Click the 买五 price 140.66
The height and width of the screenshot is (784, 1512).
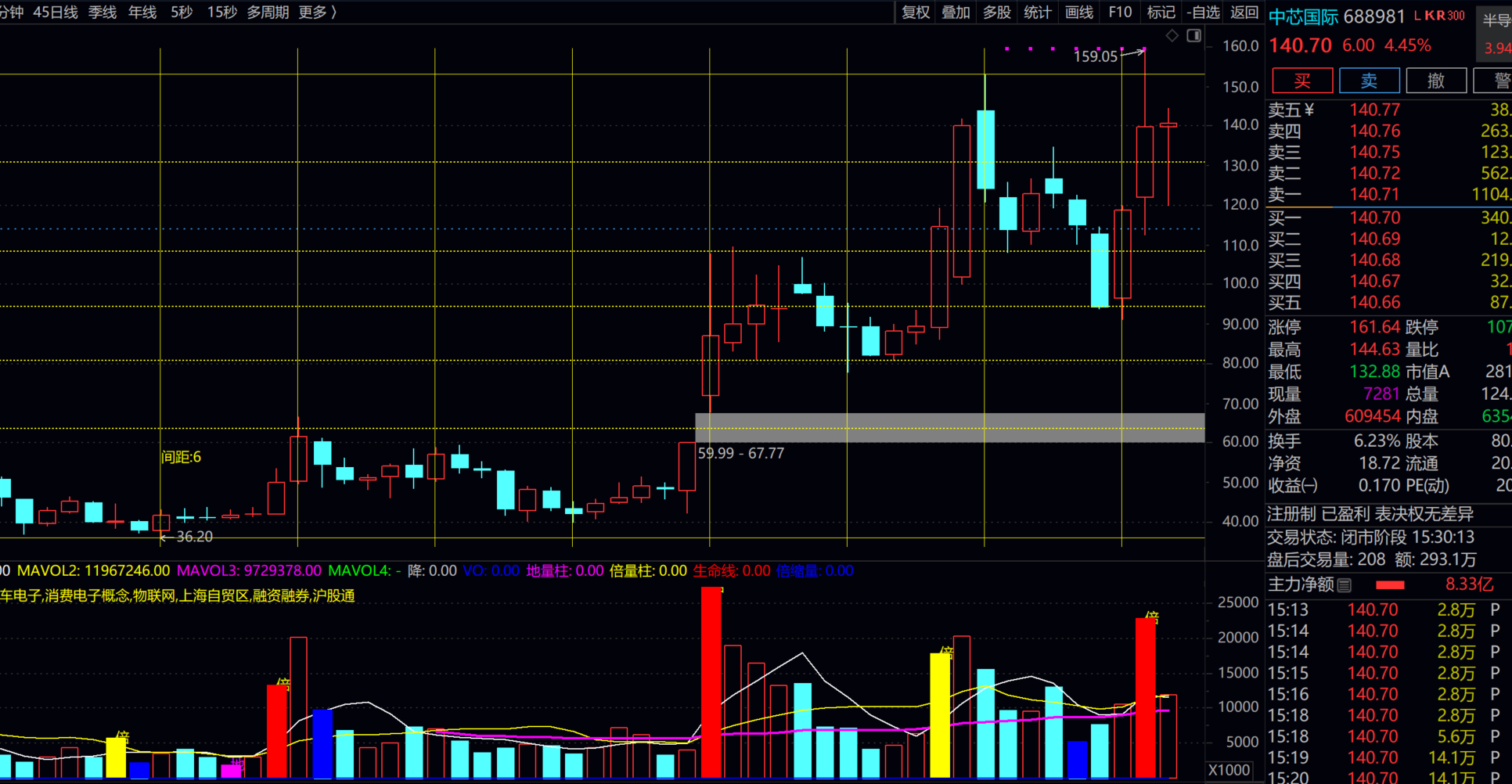click(x=1375, y=302)
